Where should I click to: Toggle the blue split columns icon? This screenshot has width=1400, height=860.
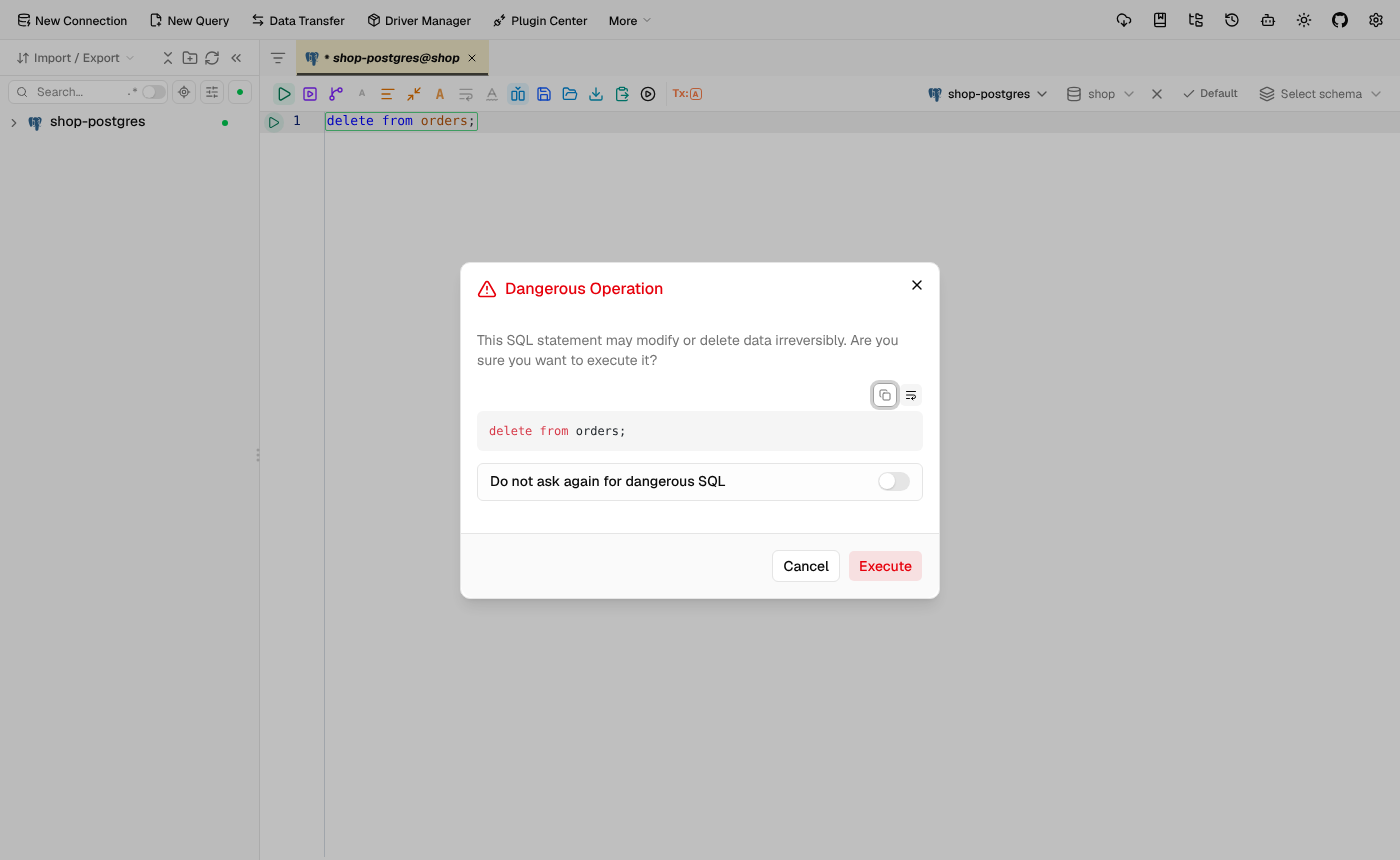[x=518, y=94]
